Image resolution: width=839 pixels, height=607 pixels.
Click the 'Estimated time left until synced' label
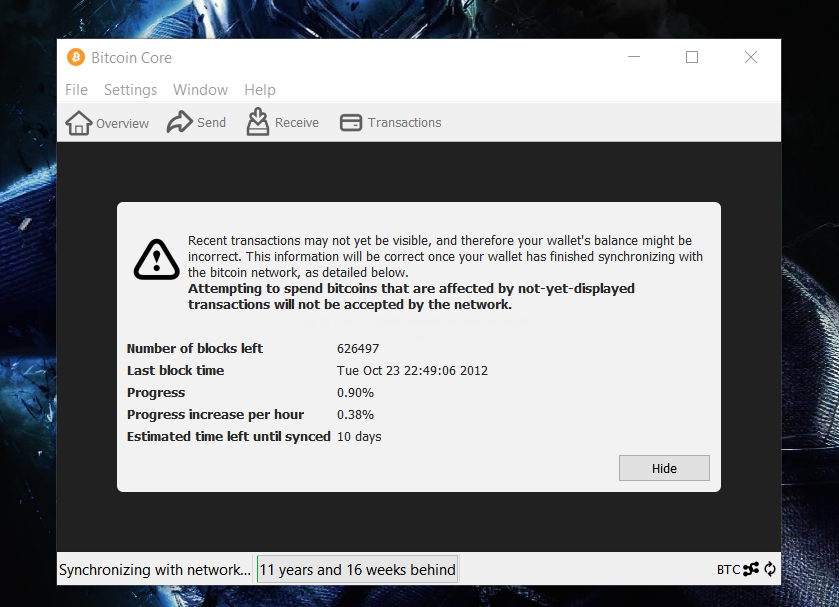point(228,437)
